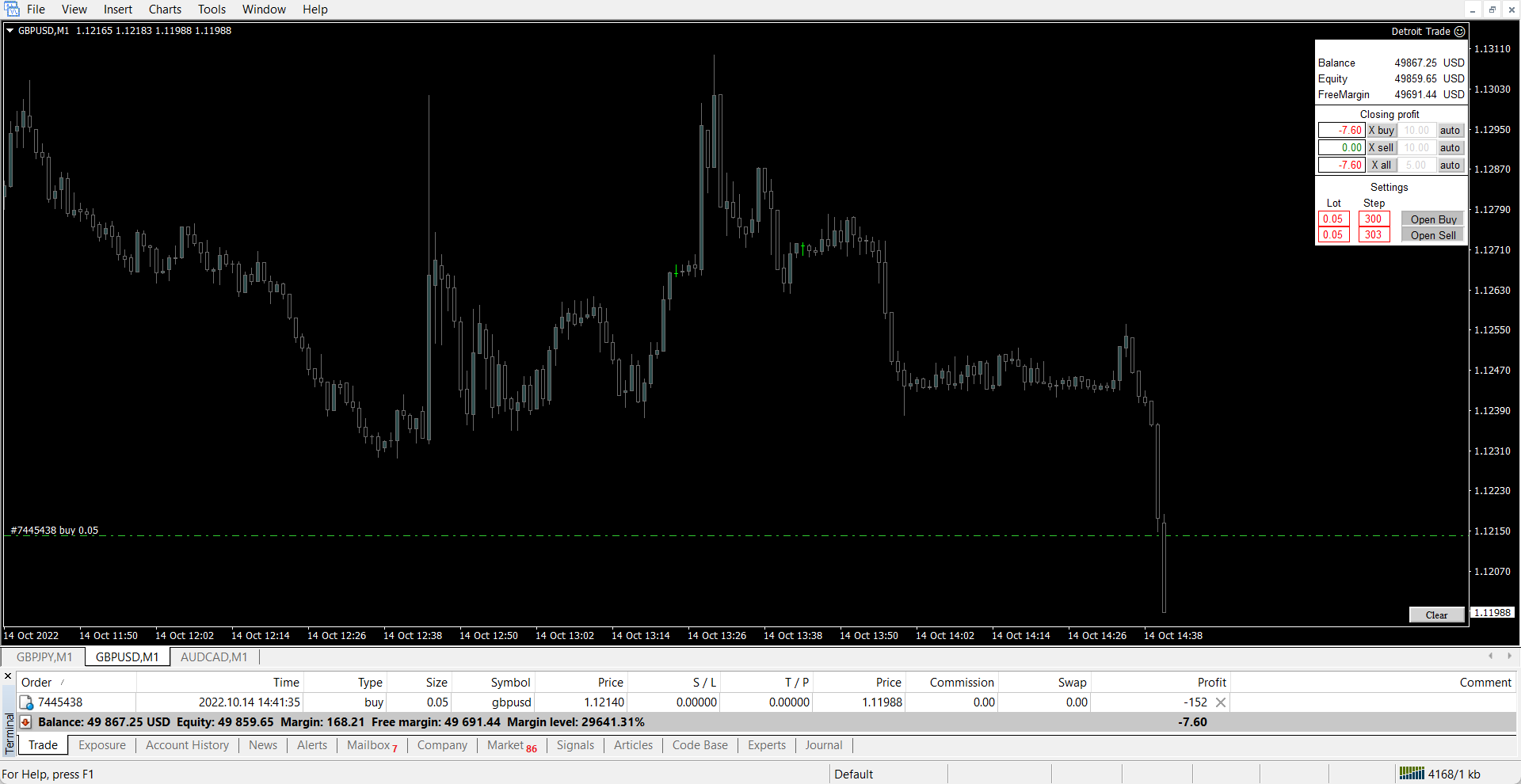The width and height of the screenshot is (1521, 784).
Task: Toggle auto close for all orders
Action: 1450,166
